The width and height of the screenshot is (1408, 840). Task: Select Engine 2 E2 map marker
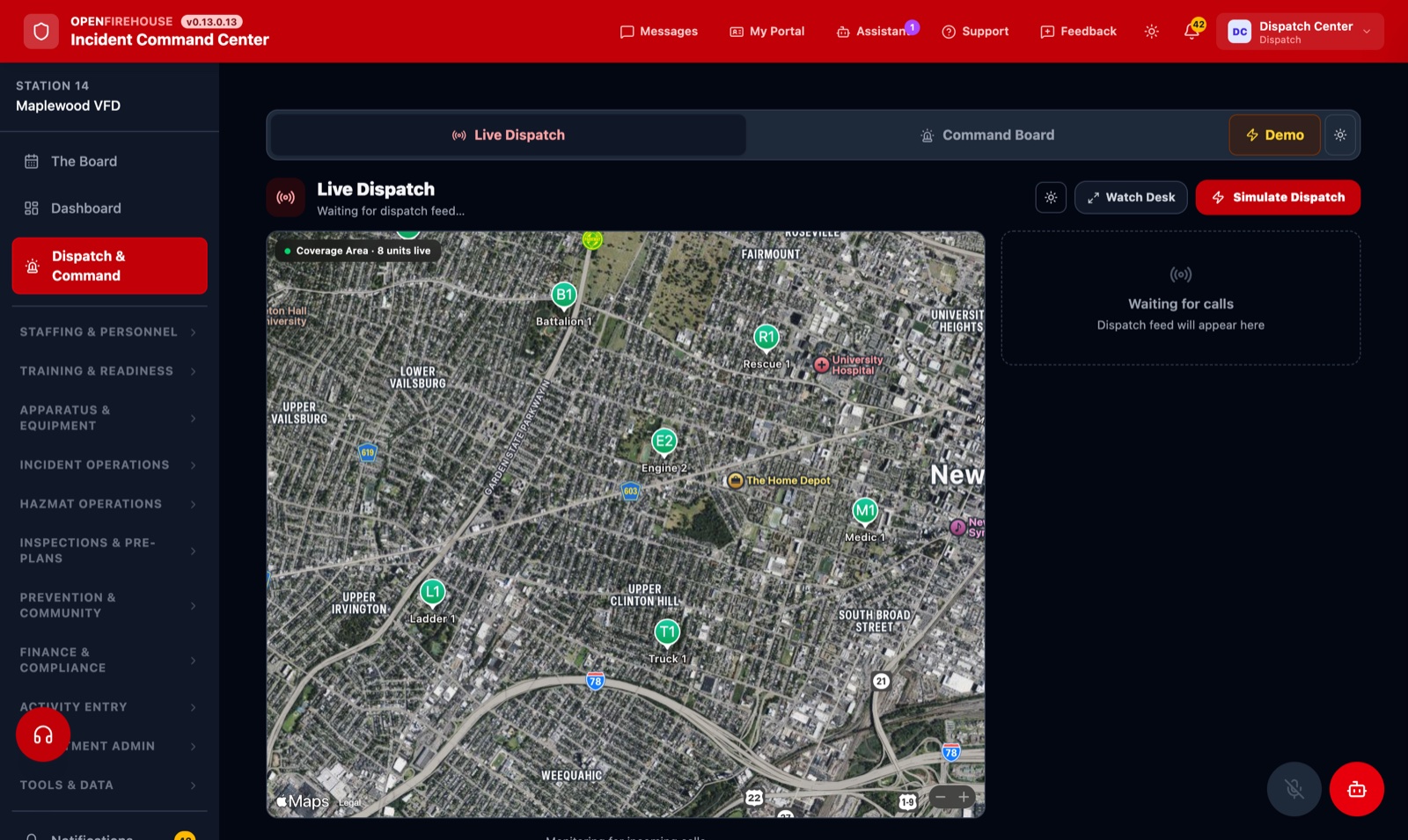[664, 442]
